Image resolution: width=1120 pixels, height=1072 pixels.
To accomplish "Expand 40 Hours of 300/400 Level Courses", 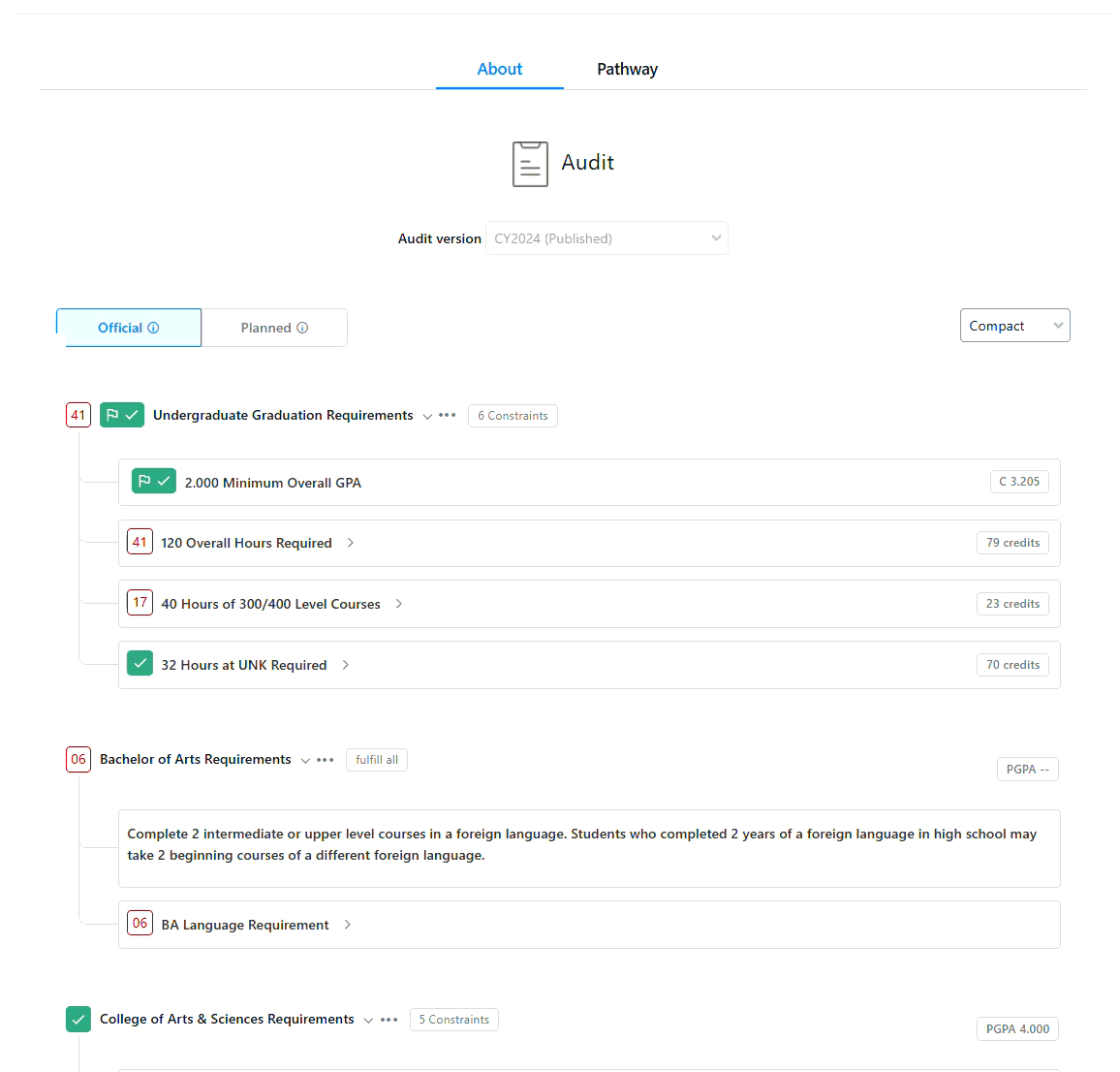I will click(x=589, y=604).
